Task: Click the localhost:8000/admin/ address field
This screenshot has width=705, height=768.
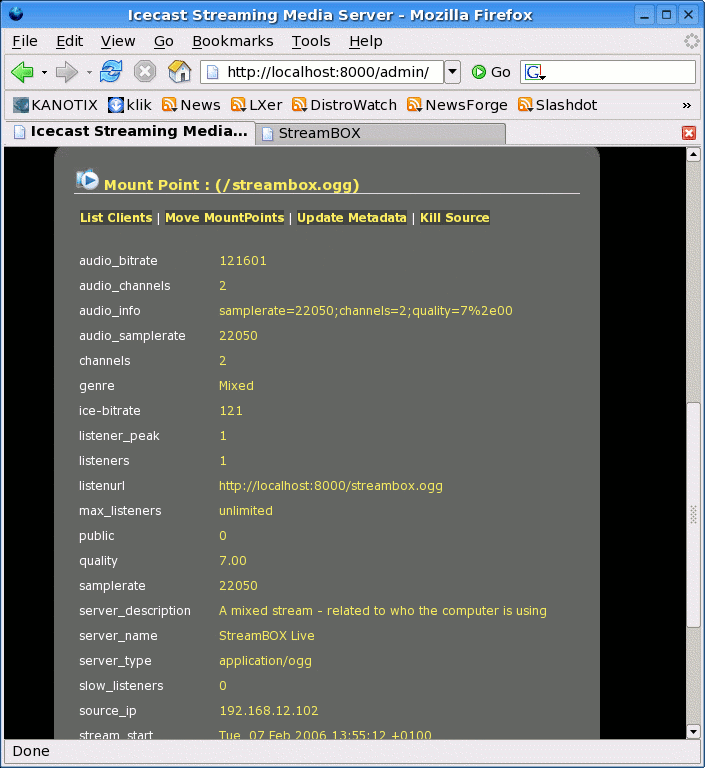Action: click(322, 72)
